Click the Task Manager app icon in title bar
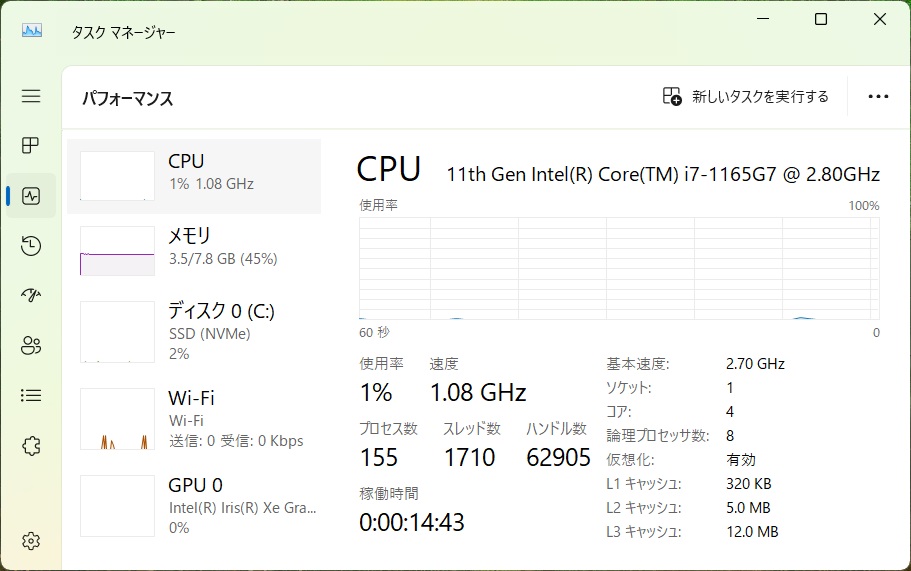 click(x=32, y=31)
